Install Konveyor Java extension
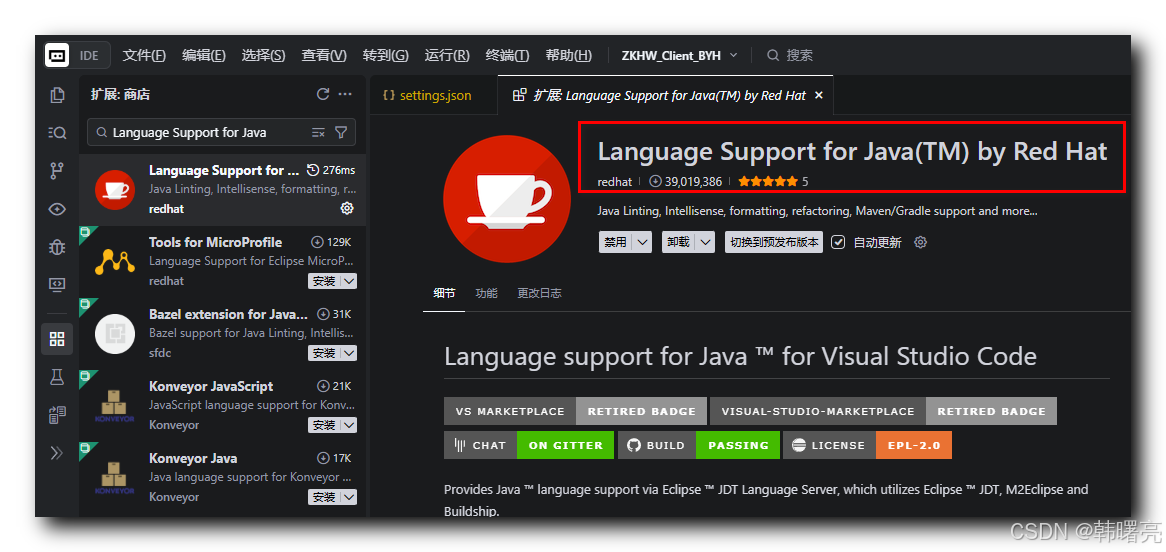The width and height of the screenshot is (1166, 552). tap(324, 497)
